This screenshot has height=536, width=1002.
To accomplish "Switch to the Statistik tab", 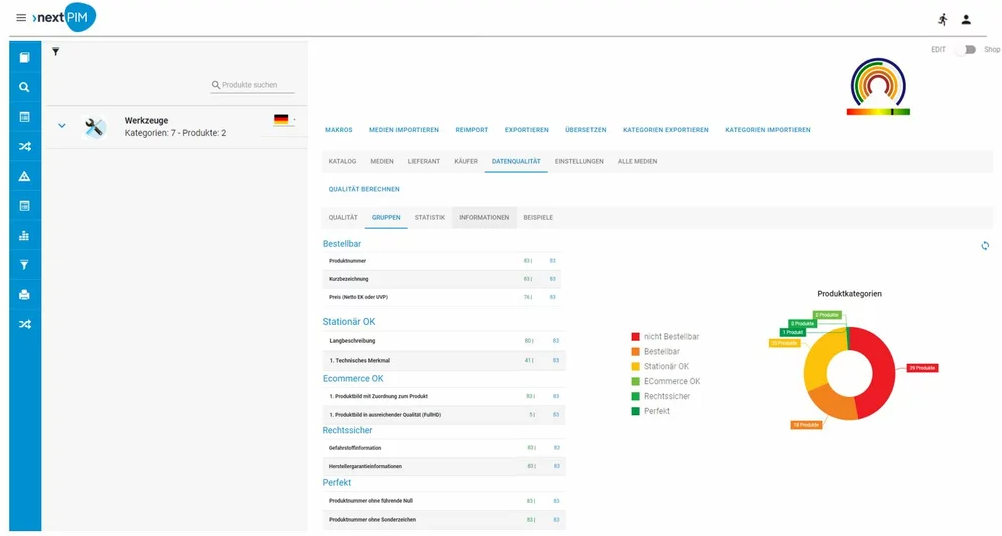I will coord(429,217).
